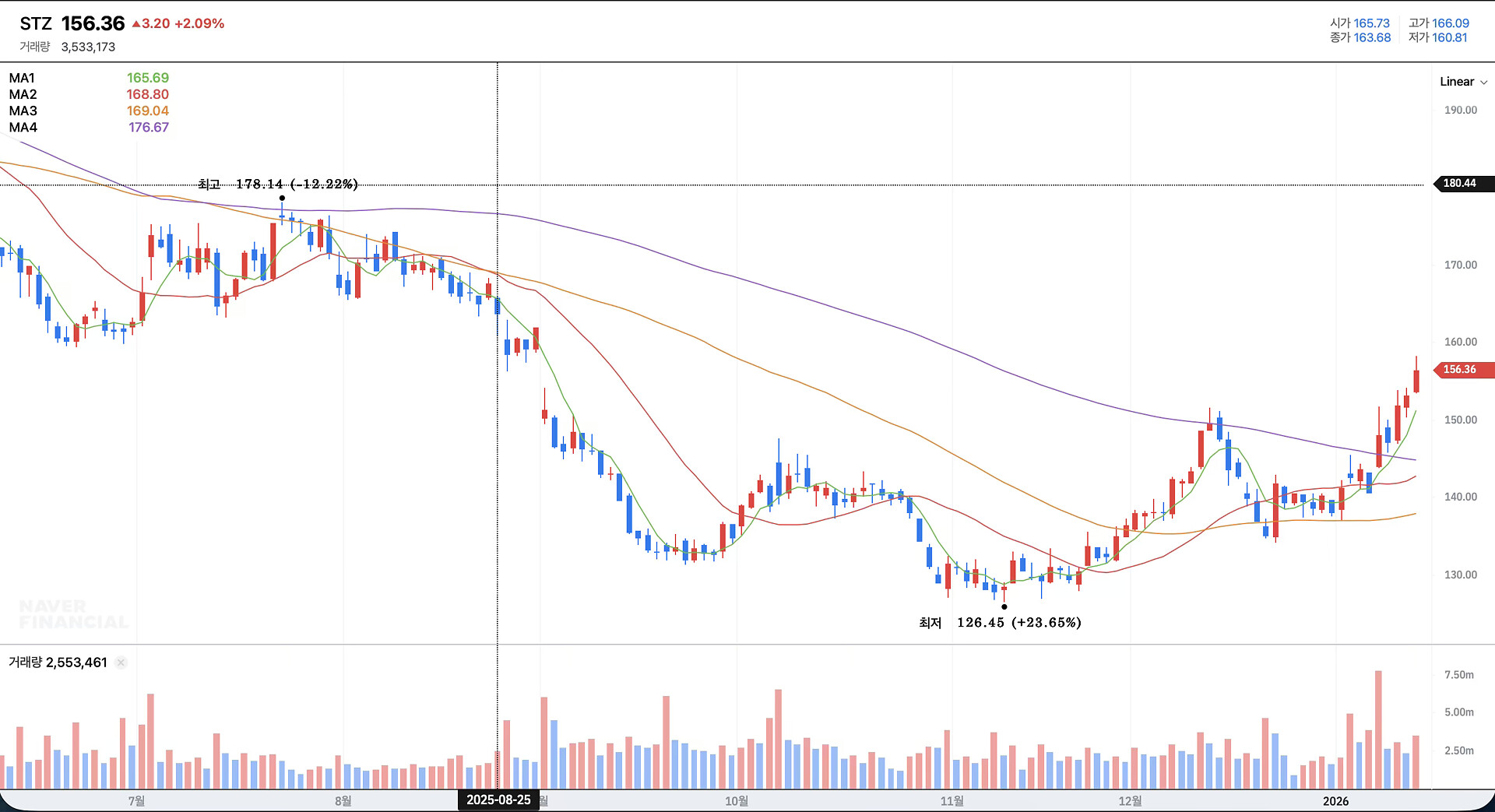This screenshot has width=1495, height=812.
Task: Click the 2025-08-25 date label on the time axis
Action: click(498, 800)
